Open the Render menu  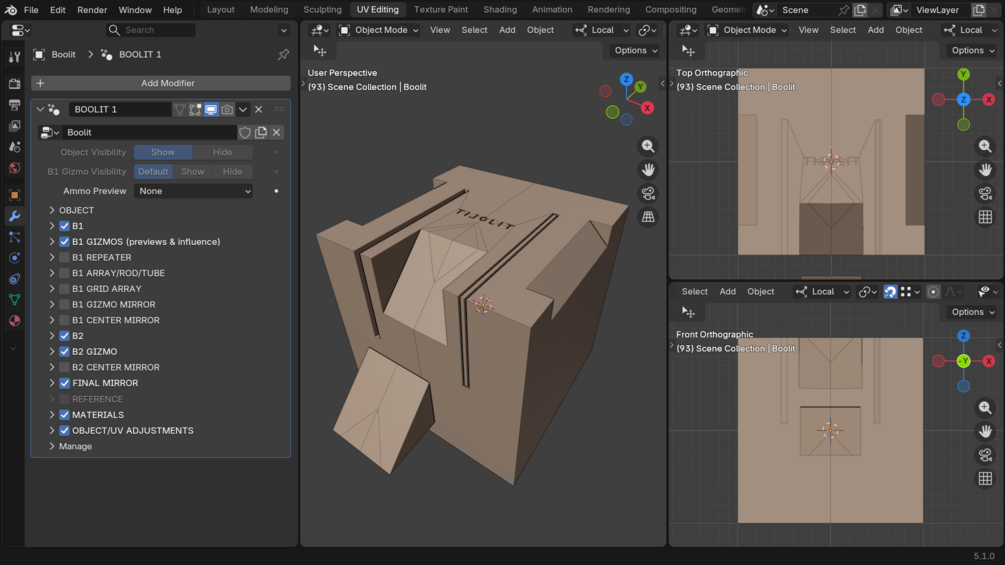[x=92, y=10]
